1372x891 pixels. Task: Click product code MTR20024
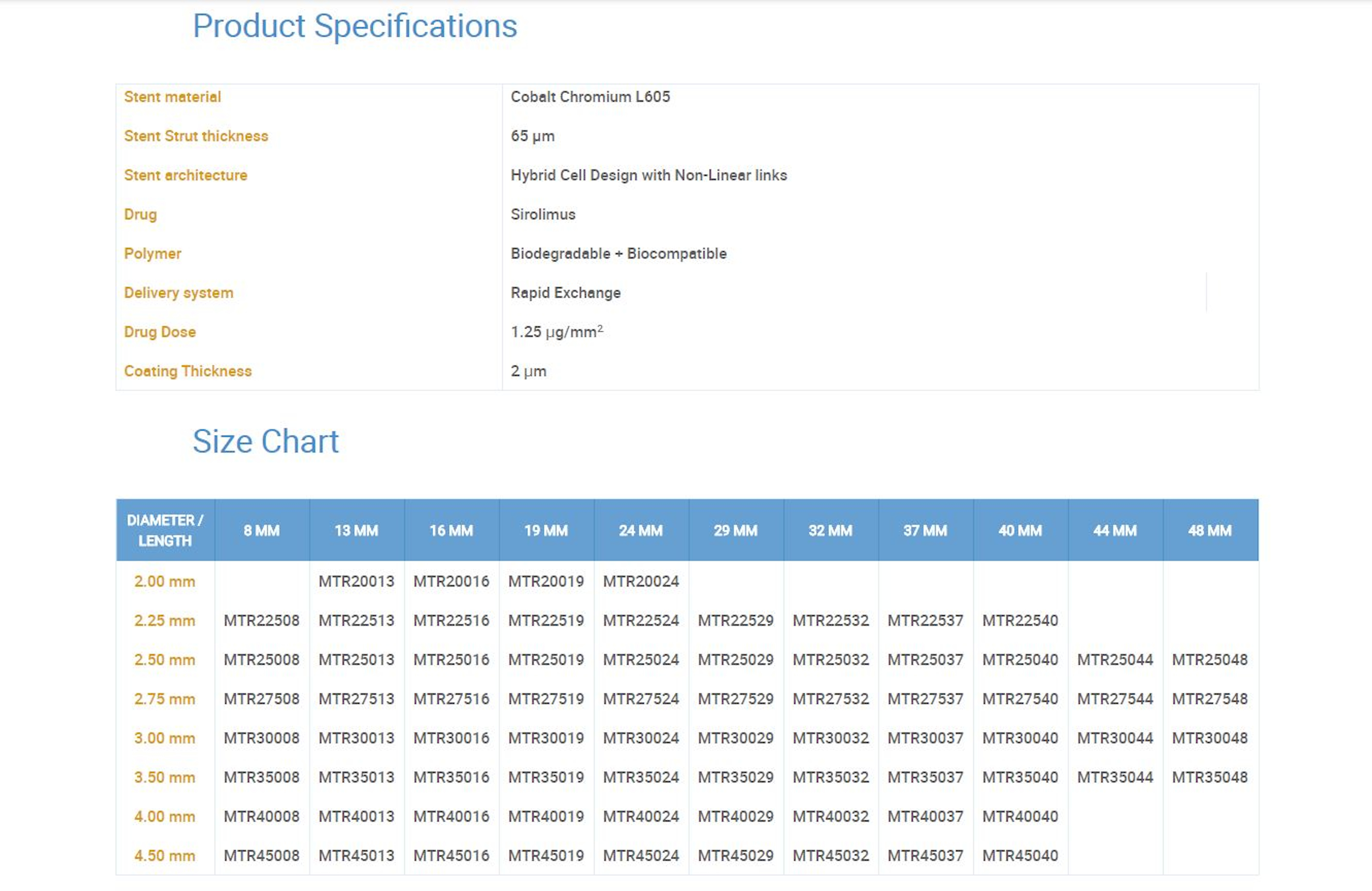(641, 581)
